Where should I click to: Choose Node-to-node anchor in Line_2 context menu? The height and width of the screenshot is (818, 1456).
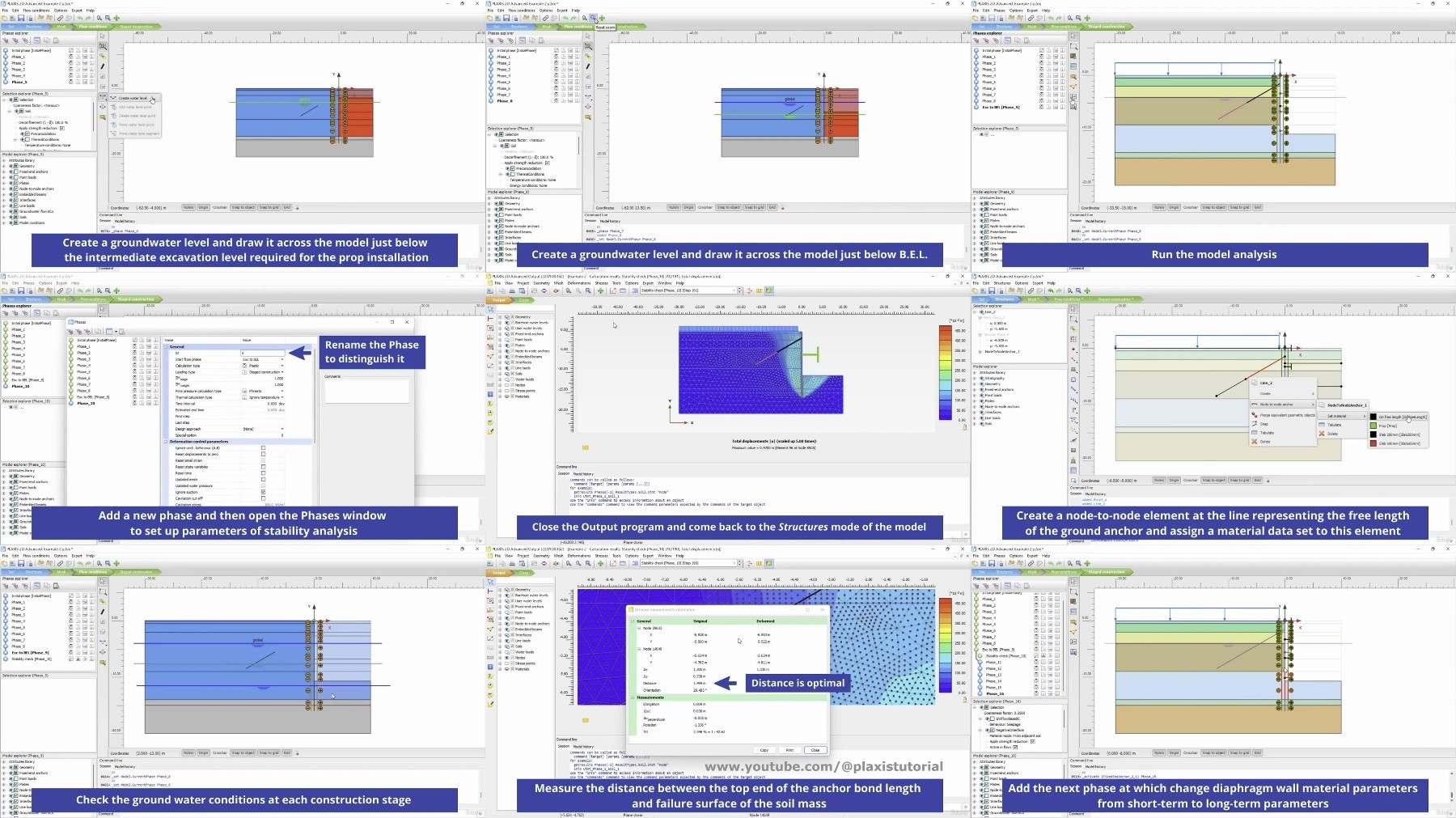click(1283, 405)
